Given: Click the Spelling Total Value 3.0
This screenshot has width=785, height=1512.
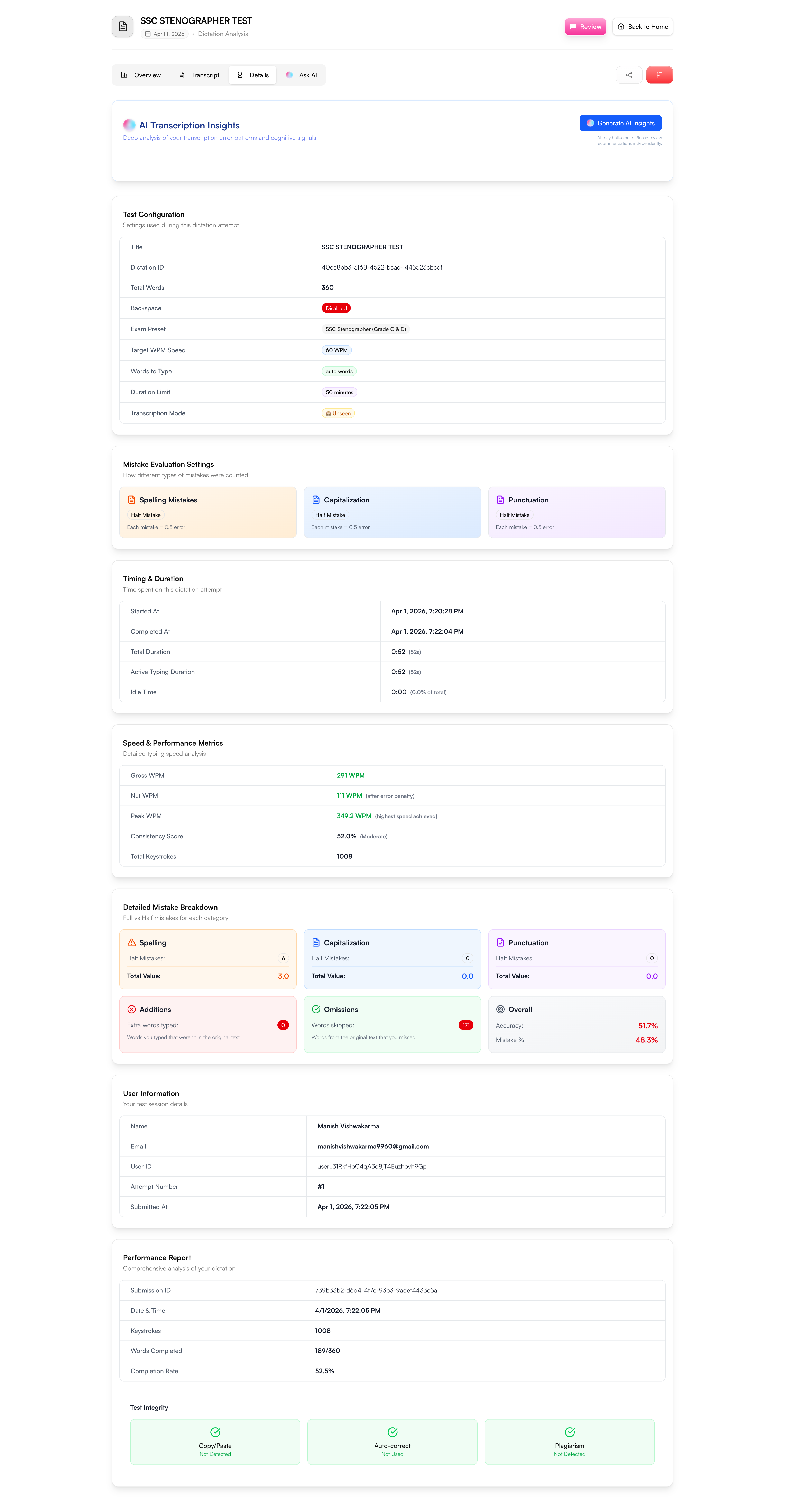Looking at the screenshot, I should 283,977.
